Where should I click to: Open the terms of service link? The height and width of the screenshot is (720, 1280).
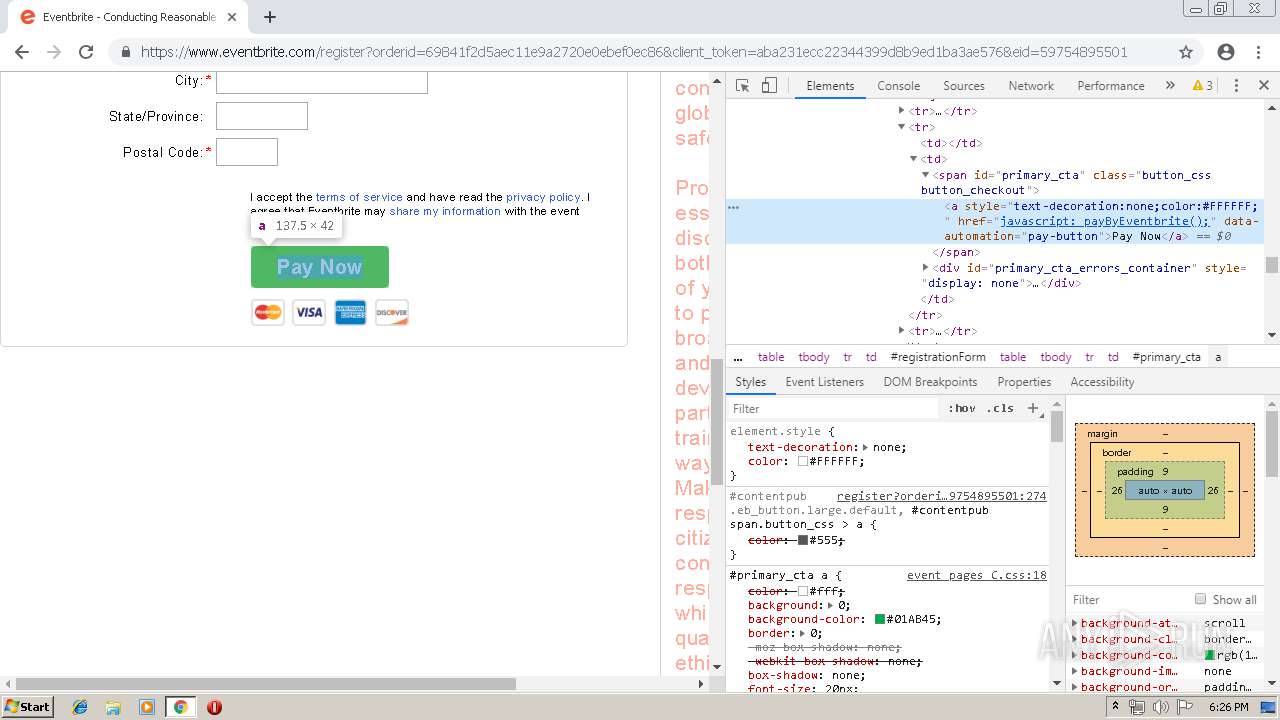pos(359,197)
